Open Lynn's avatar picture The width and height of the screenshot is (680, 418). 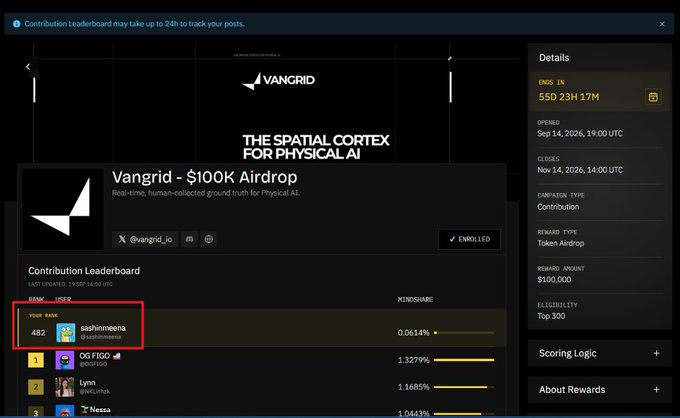click(x=65, y=387)
